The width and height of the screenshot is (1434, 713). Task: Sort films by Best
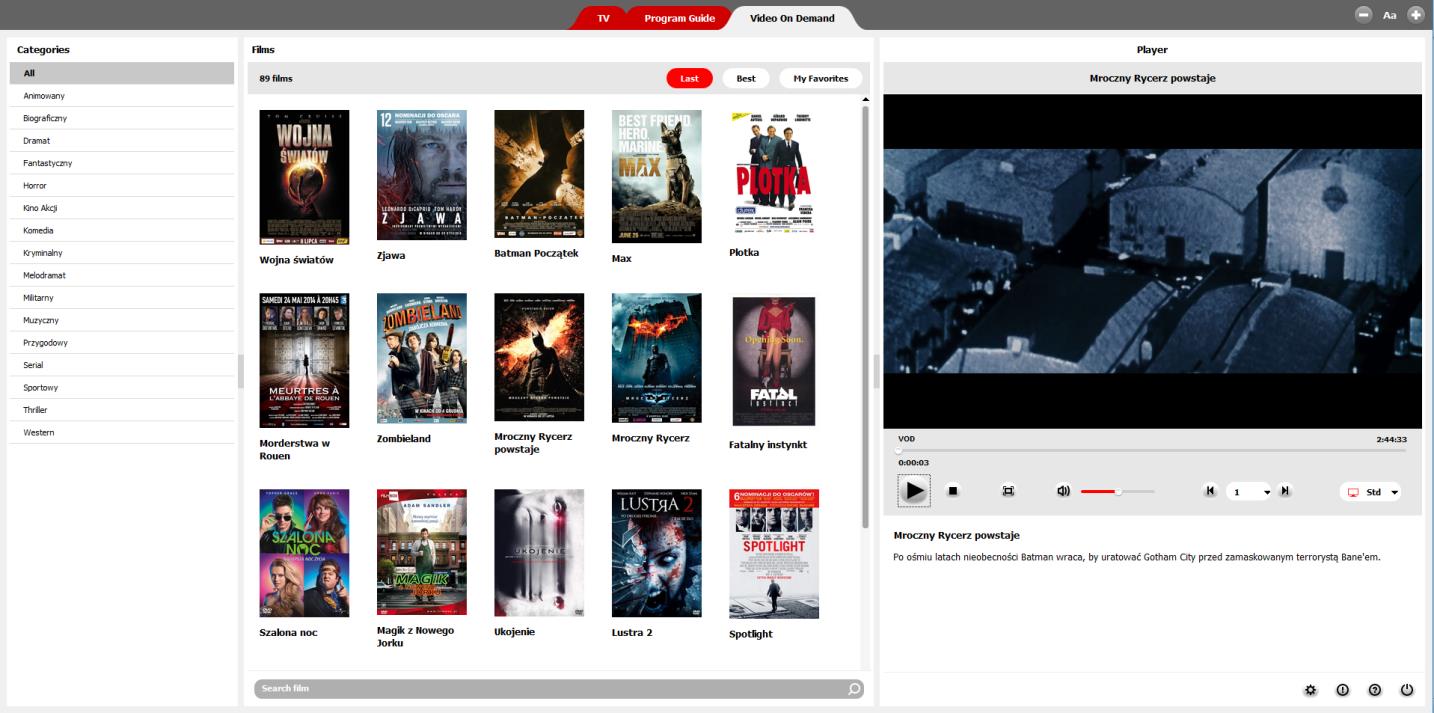[746, 79]
